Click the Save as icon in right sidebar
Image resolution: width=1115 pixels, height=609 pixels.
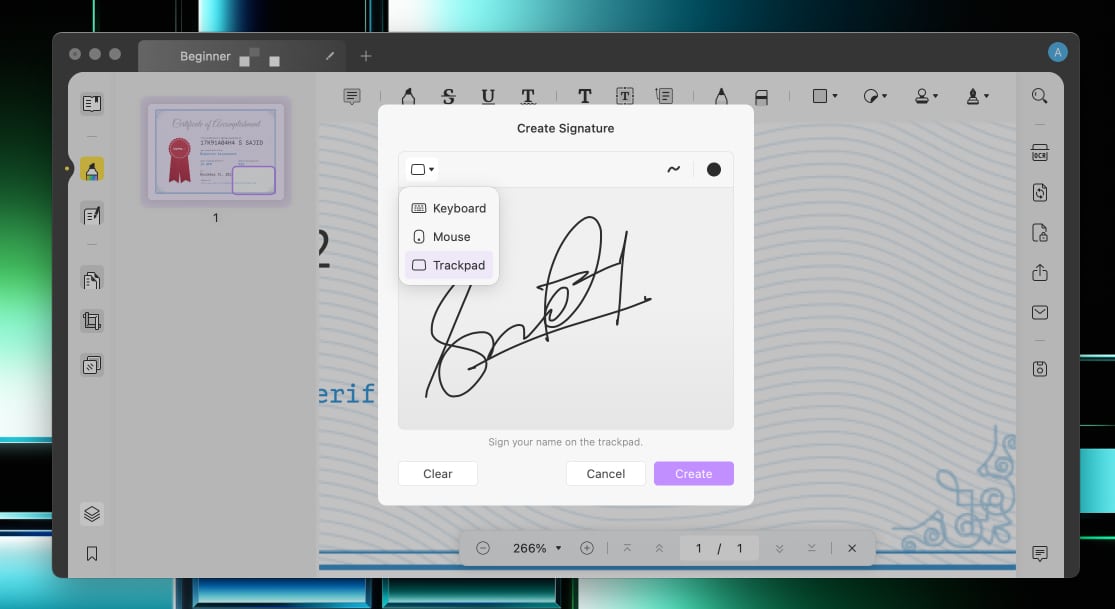tap(1040, 369)
